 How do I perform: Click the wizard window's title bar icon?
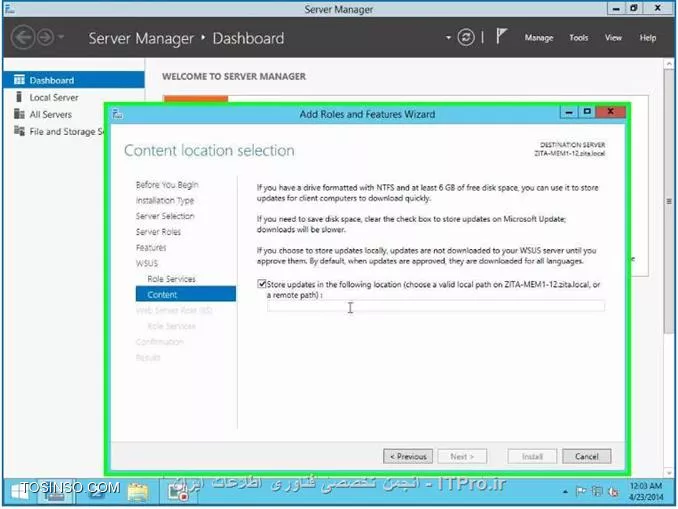click(x=118, y=114)
